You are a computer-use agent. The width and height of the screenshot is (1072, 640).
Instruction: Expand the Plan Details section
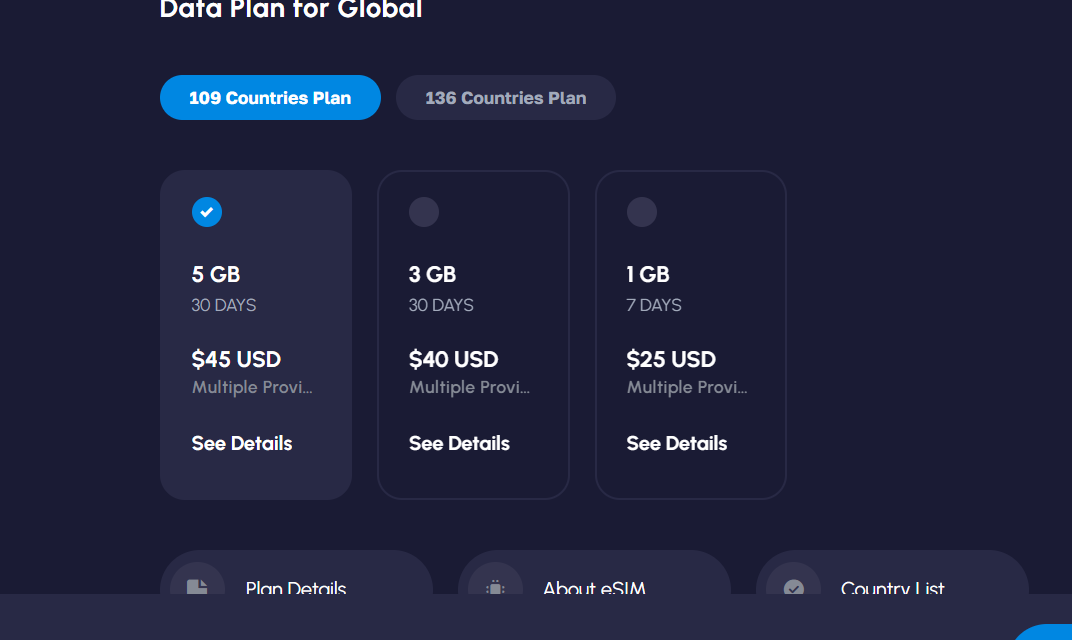pyautogui.click(x=296, y=587)
